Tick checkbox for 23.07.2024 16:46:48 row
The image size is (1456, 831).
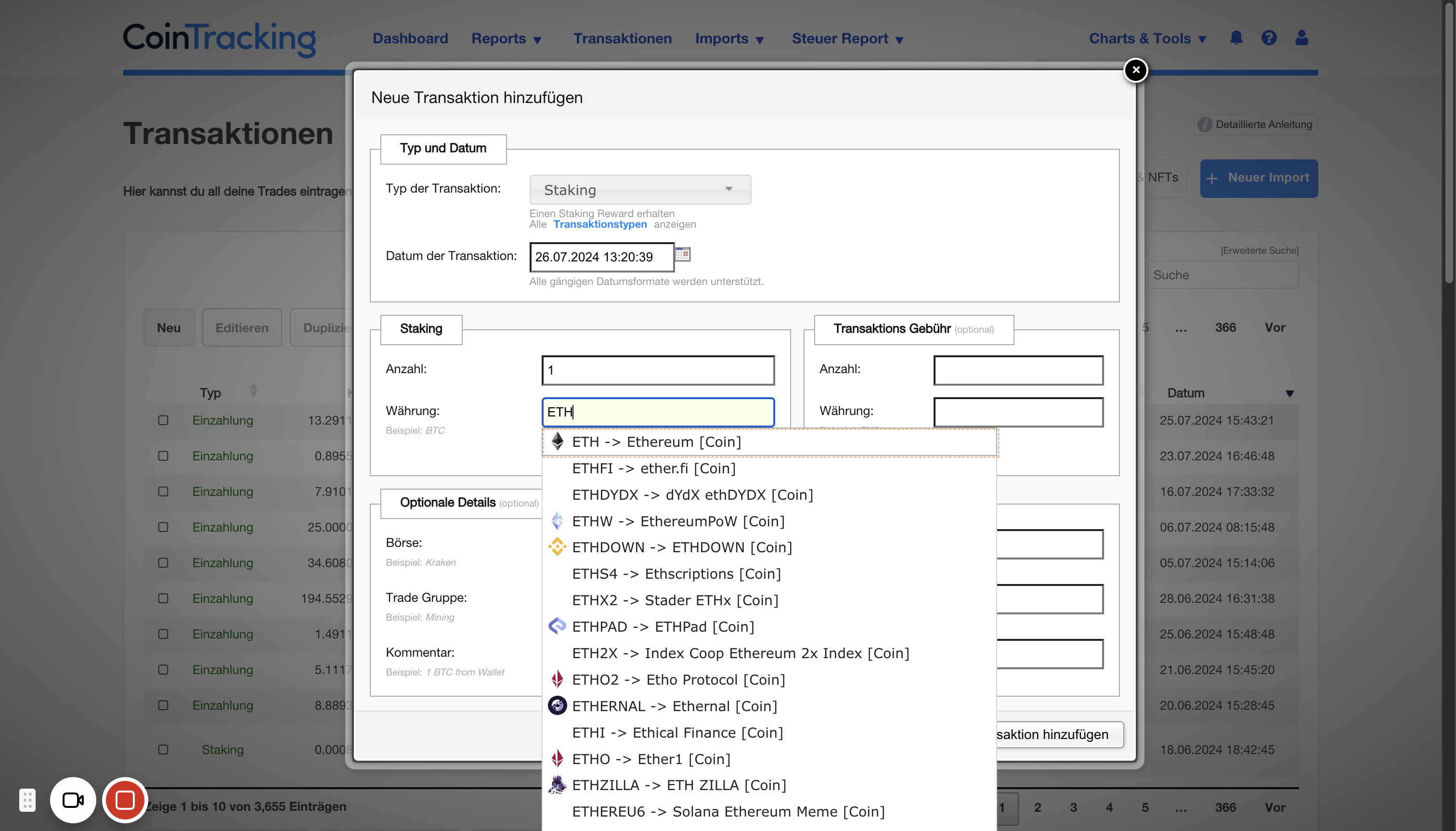[x=163, y=456]
